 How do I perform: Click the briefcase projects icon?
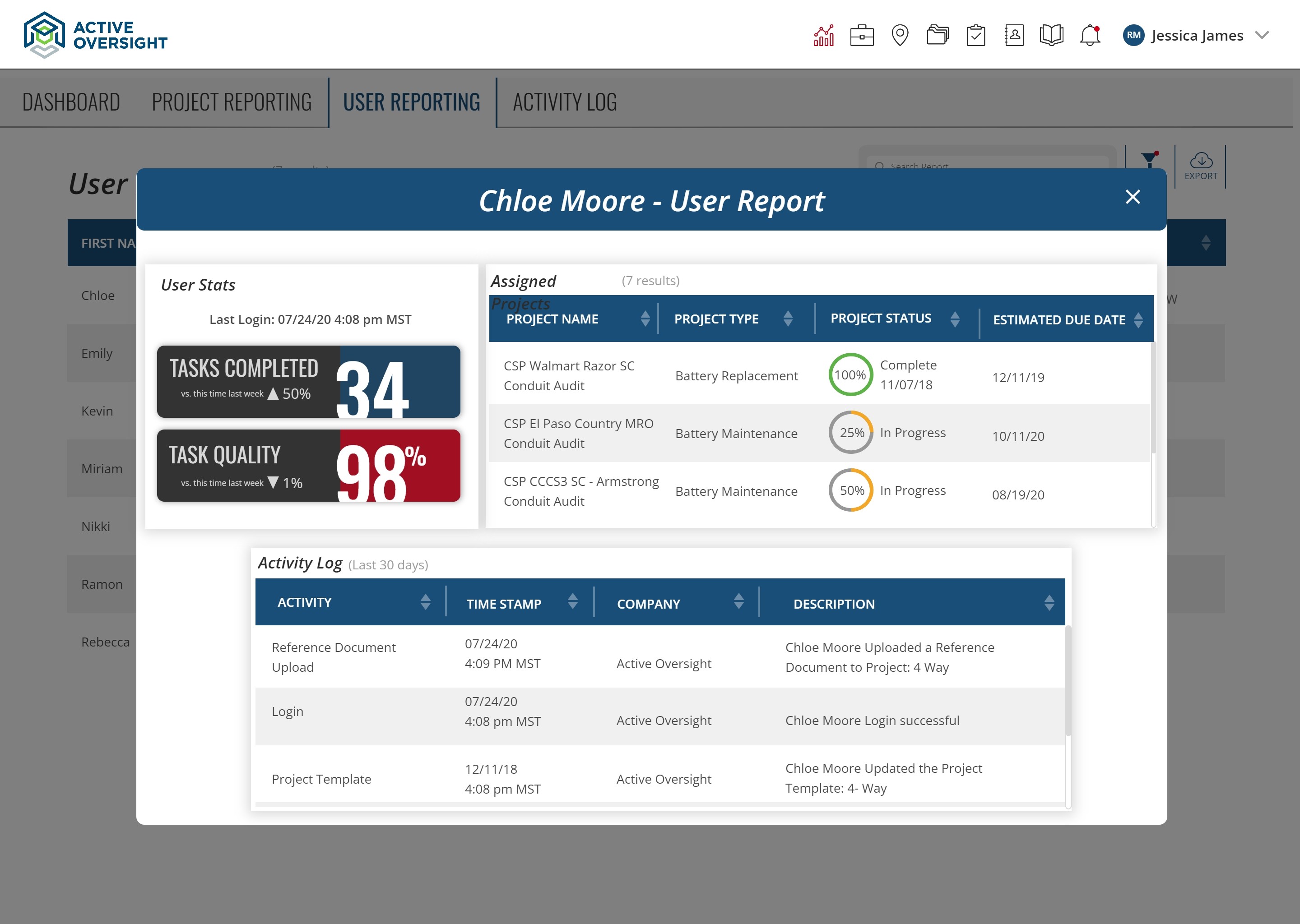tap(862, 35)
